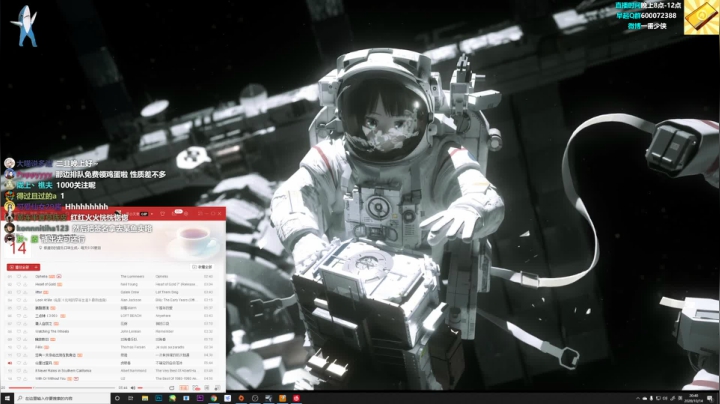Like It Never Rains in Southern California
The image size is (720, 404).
(19, 370)
